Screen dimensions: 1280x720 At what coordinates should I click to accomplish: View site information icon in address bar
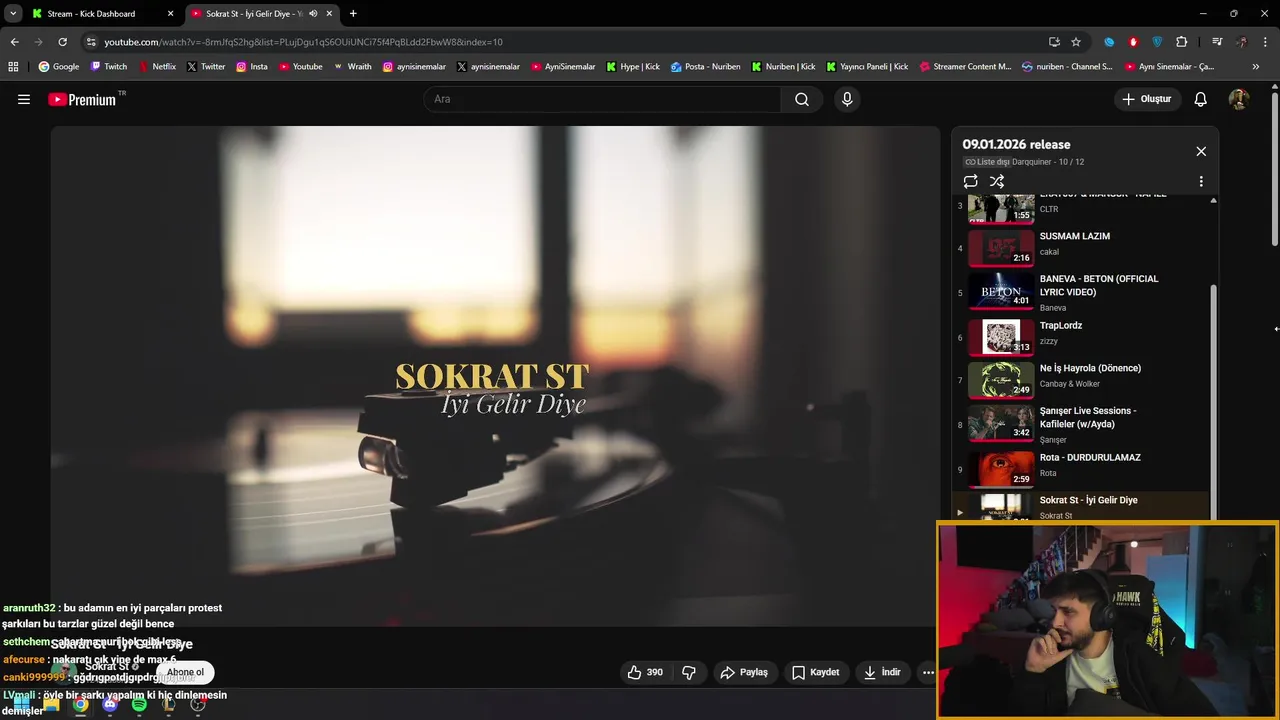pyautogui.click(x=91, y=42)
